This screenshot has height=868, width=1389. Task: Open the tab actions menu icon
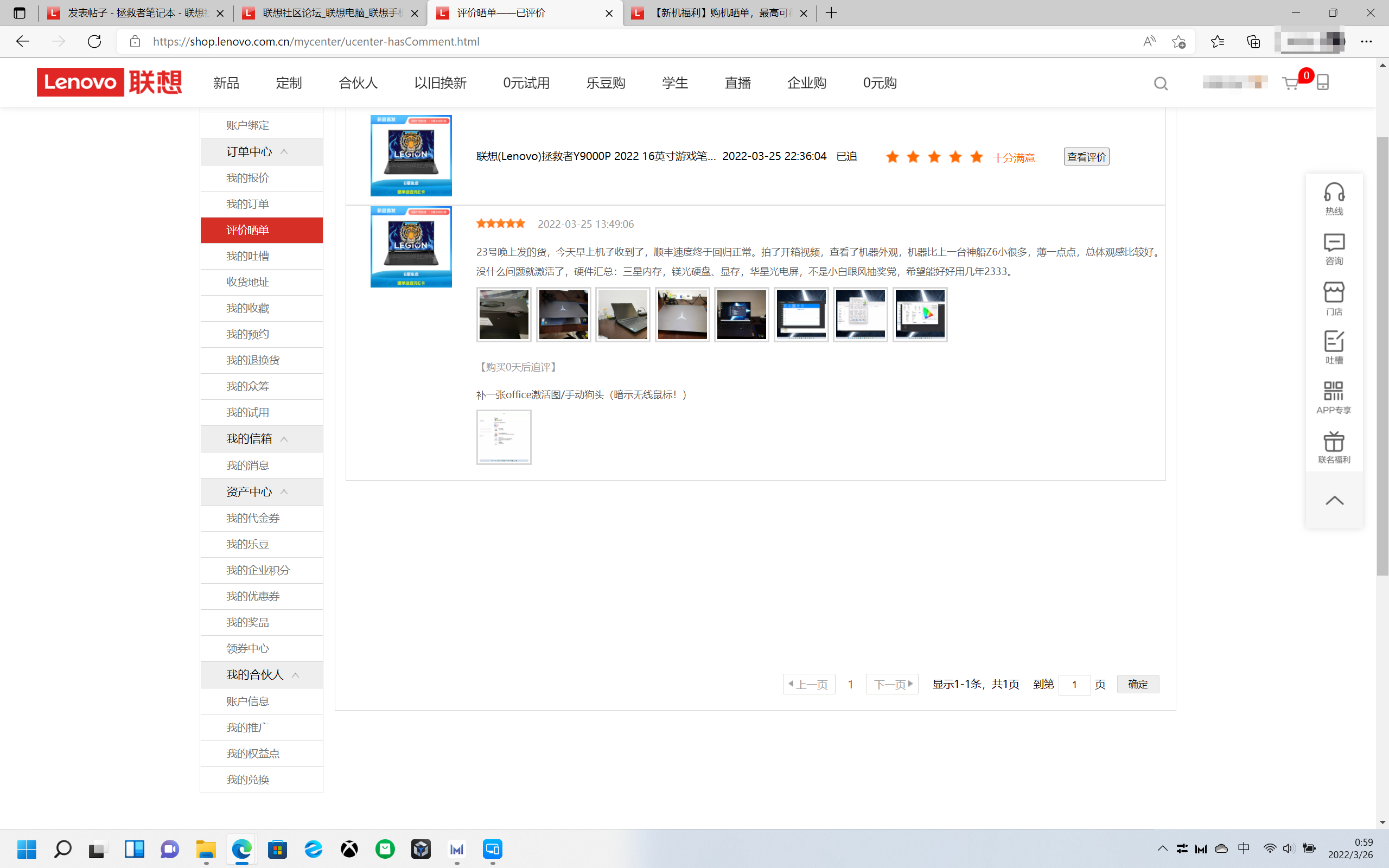[20, 12]
